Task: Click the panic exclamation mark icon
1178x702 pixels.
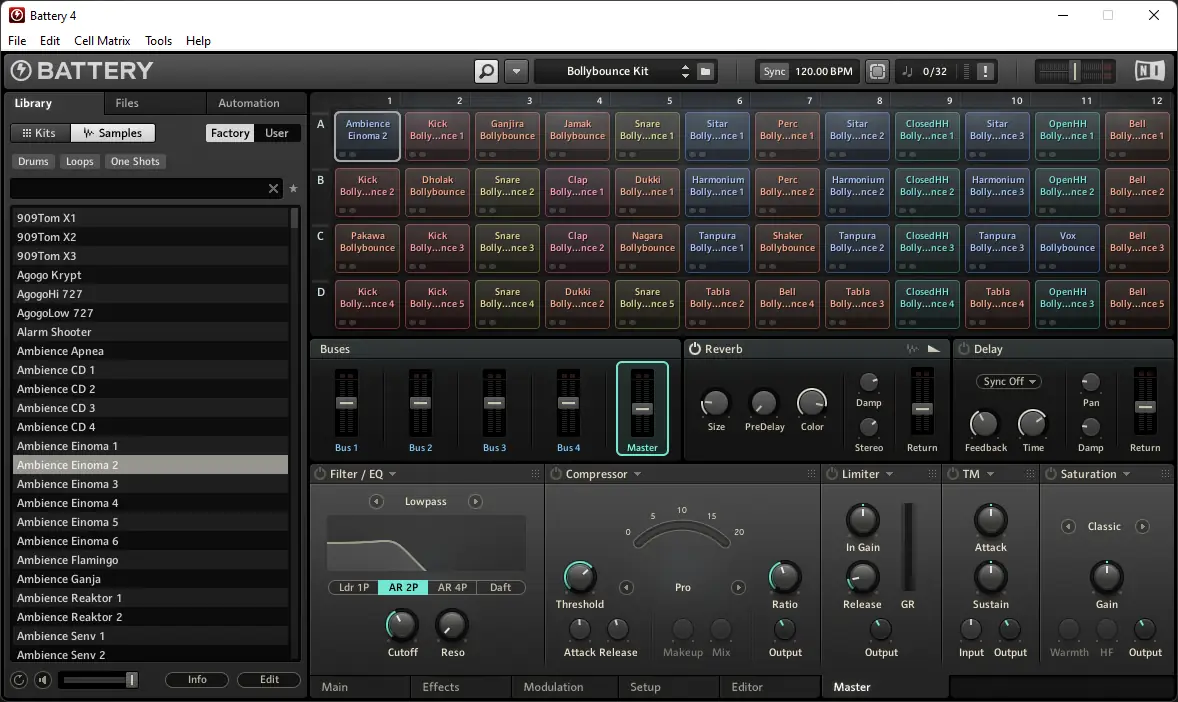Action: coord(985,71)
